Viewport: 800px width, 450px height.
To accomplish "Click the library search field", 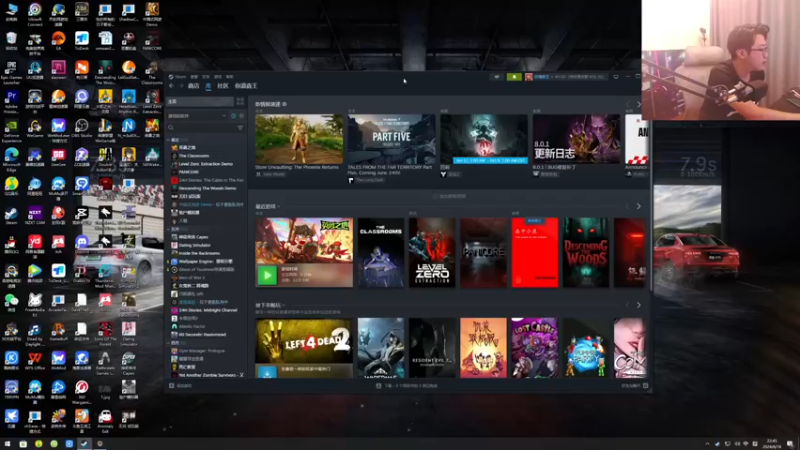I will (x=202, y=128).
